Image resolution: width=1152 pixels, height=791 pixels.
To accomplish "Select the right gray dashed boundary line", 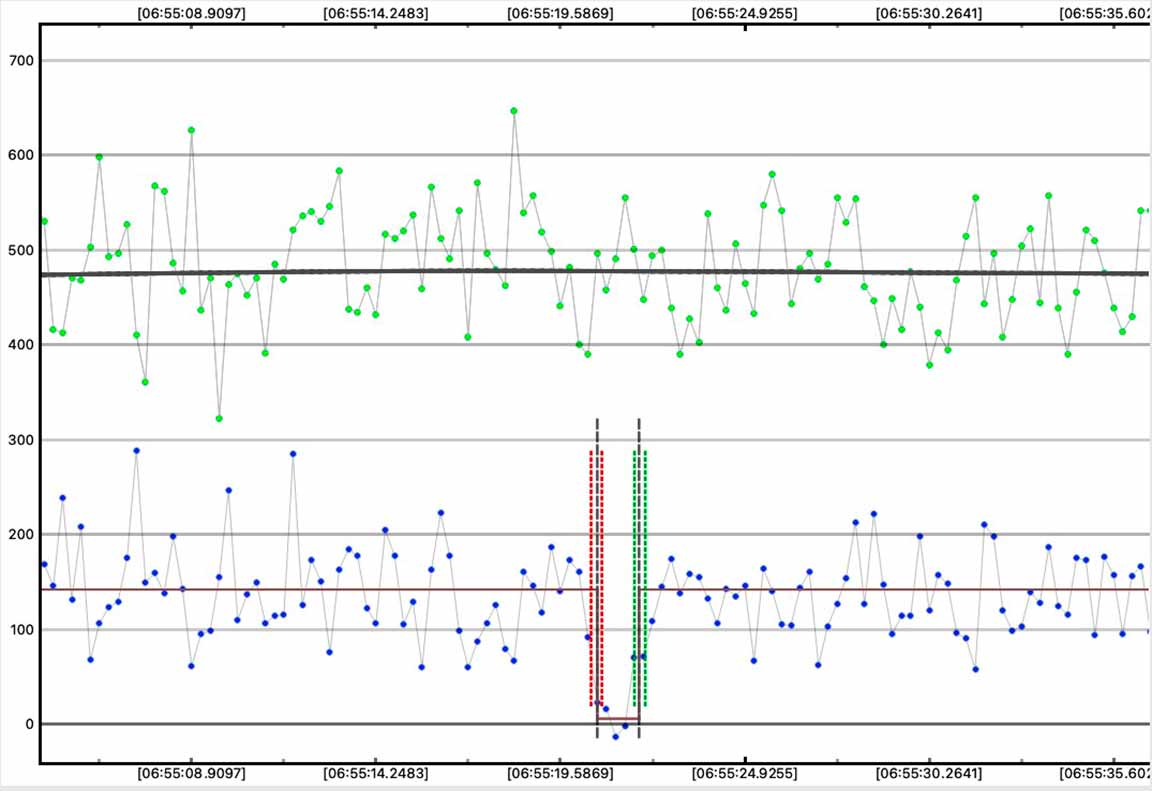I will tap(639, 432).
